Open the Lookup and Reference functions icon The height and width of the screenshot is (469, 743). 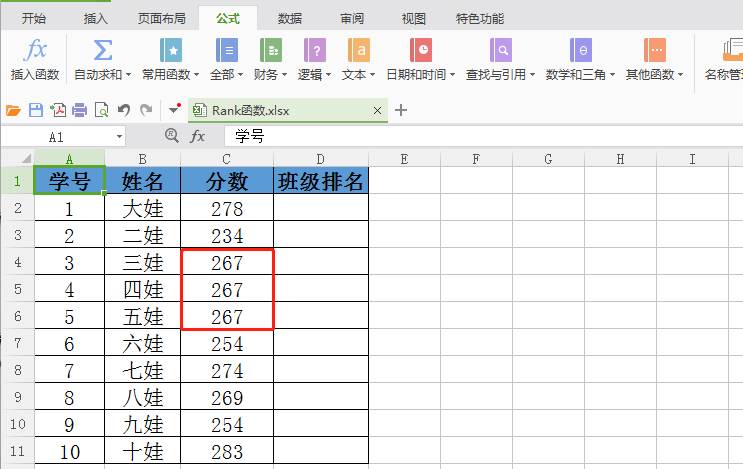pyautogui.click(x=500, y=50)
